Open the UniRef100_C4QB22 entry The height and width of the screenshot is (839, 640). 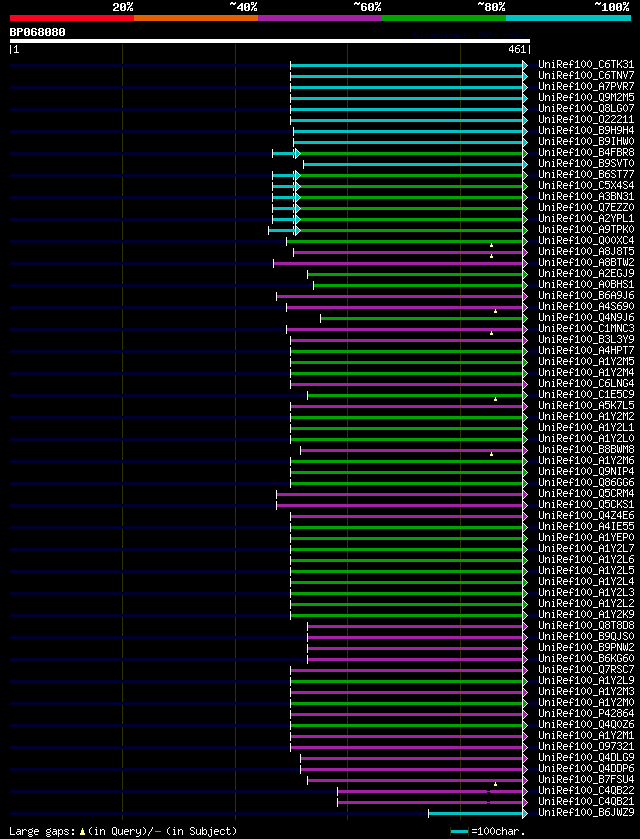(x=586, y=790)
